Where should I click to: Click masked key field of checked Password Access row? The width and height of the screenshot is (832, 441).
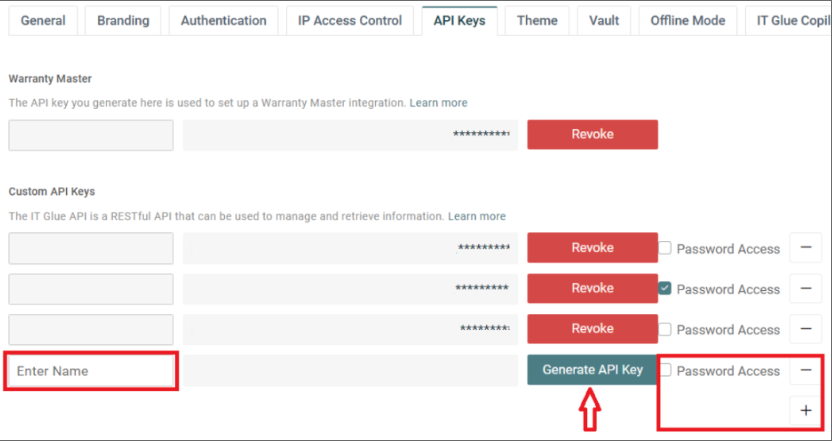pyautogui.click(x=350, y=289)
